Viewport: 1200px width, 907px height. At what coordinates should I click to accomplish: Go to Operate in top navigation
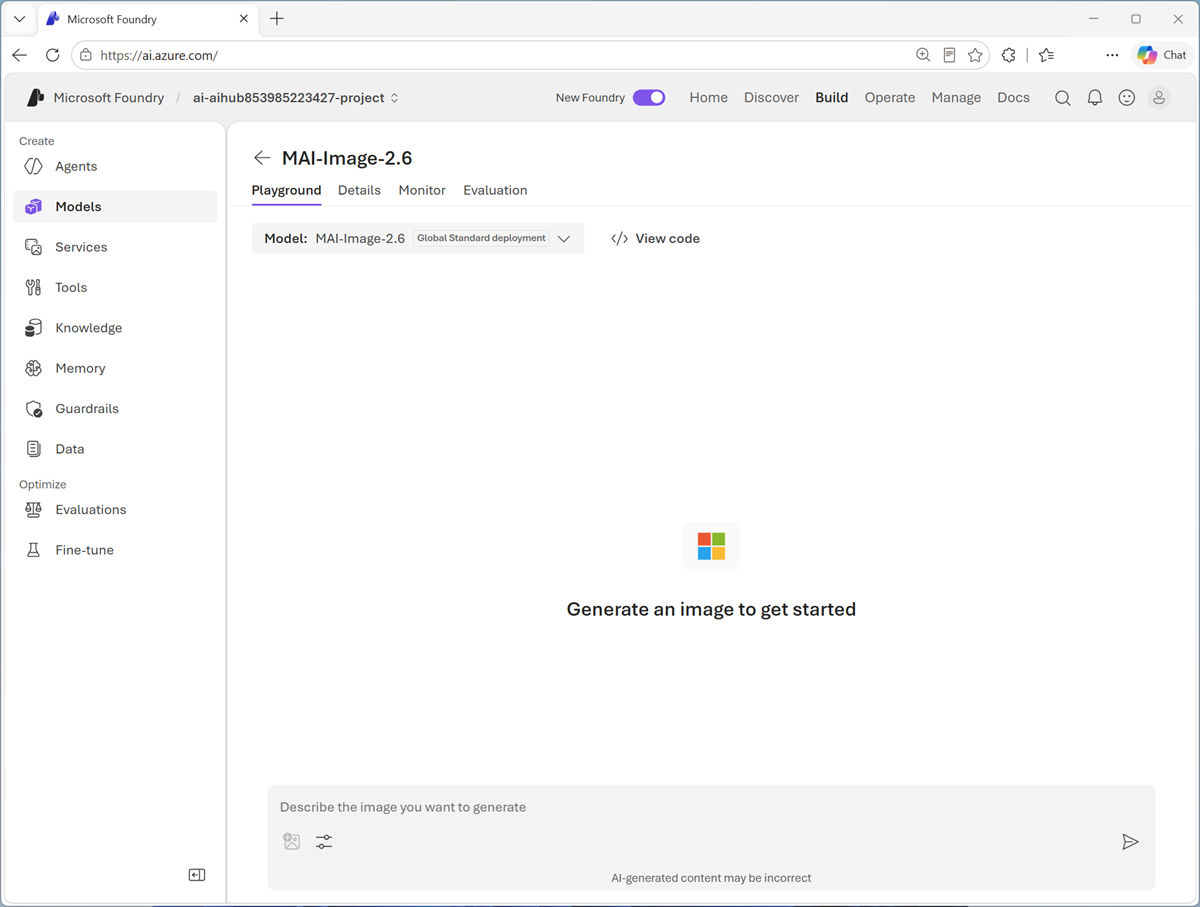890,98
